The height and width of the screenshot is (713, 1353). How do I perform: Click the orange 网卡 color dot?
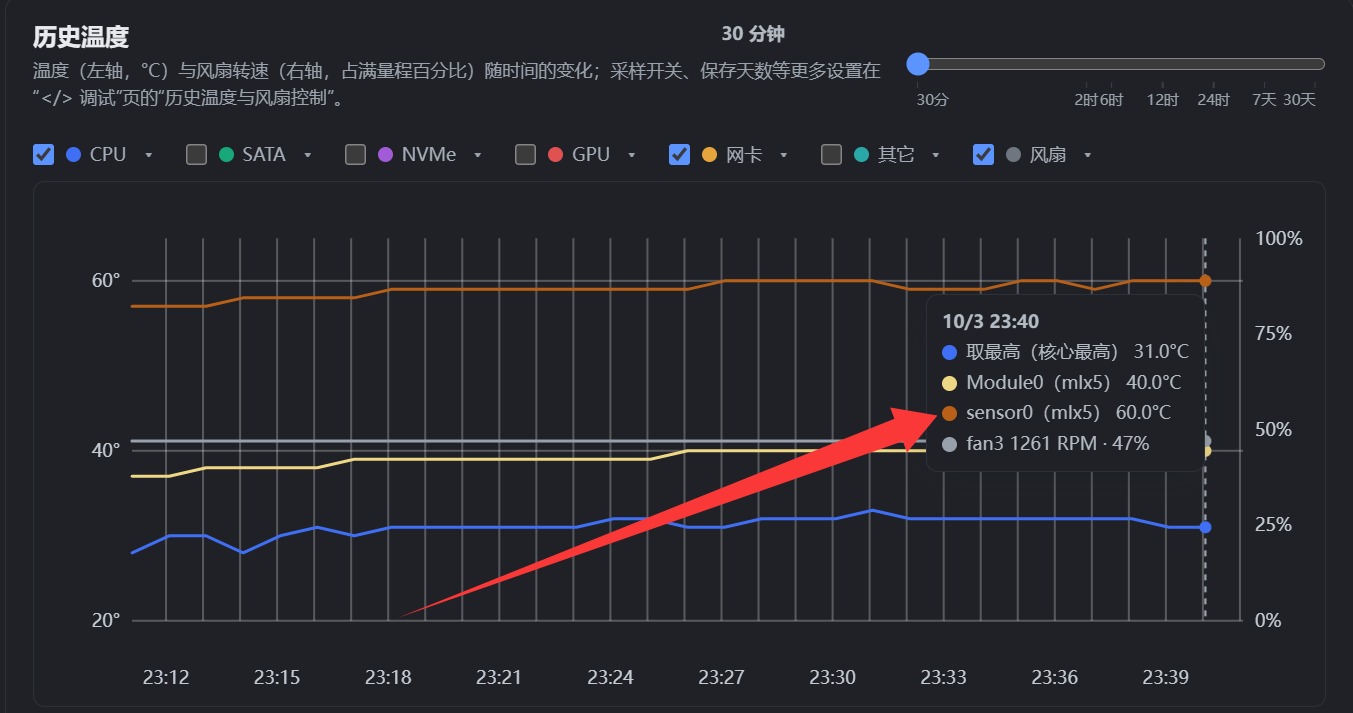point(709,154)
